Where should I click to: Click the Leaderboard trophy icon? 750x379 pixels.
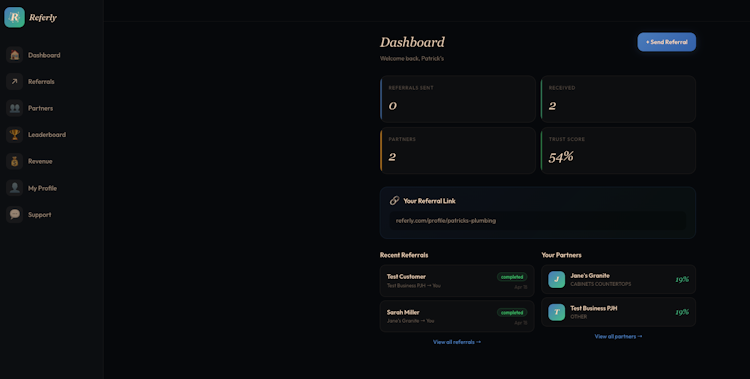coord(15,134)
